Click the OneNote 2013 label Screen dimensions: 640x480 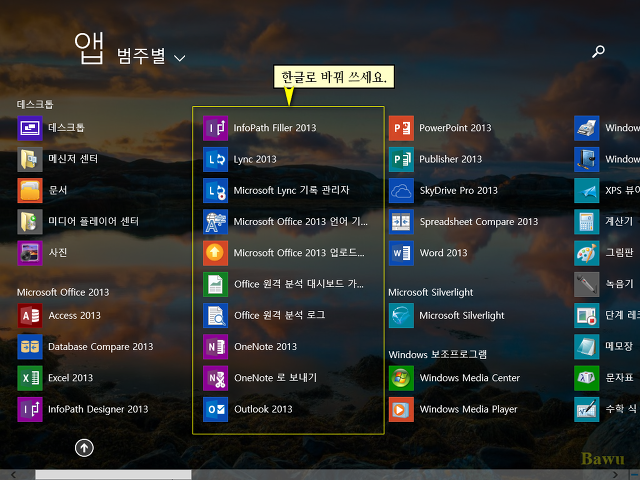point(265,347)
